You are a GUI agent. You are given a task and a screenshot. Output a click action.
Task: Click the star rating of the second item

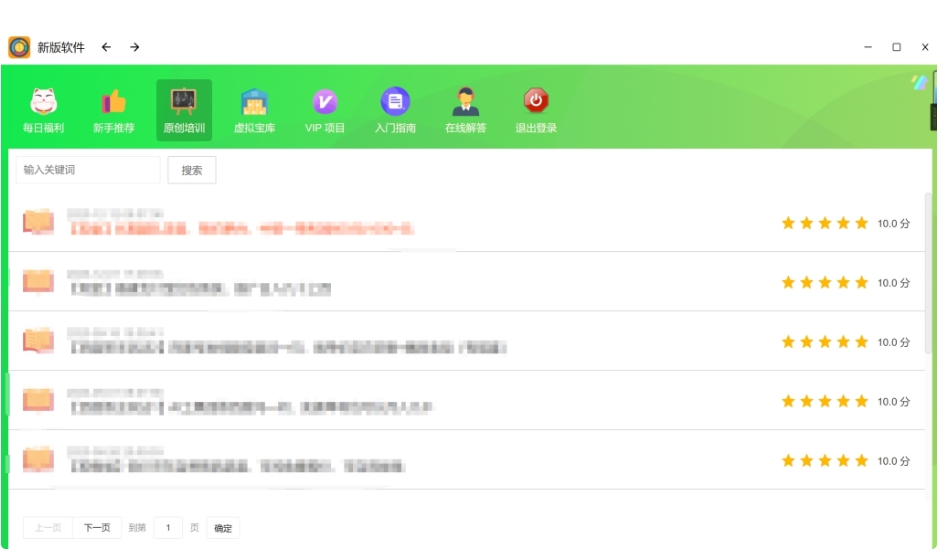[824, 283]
